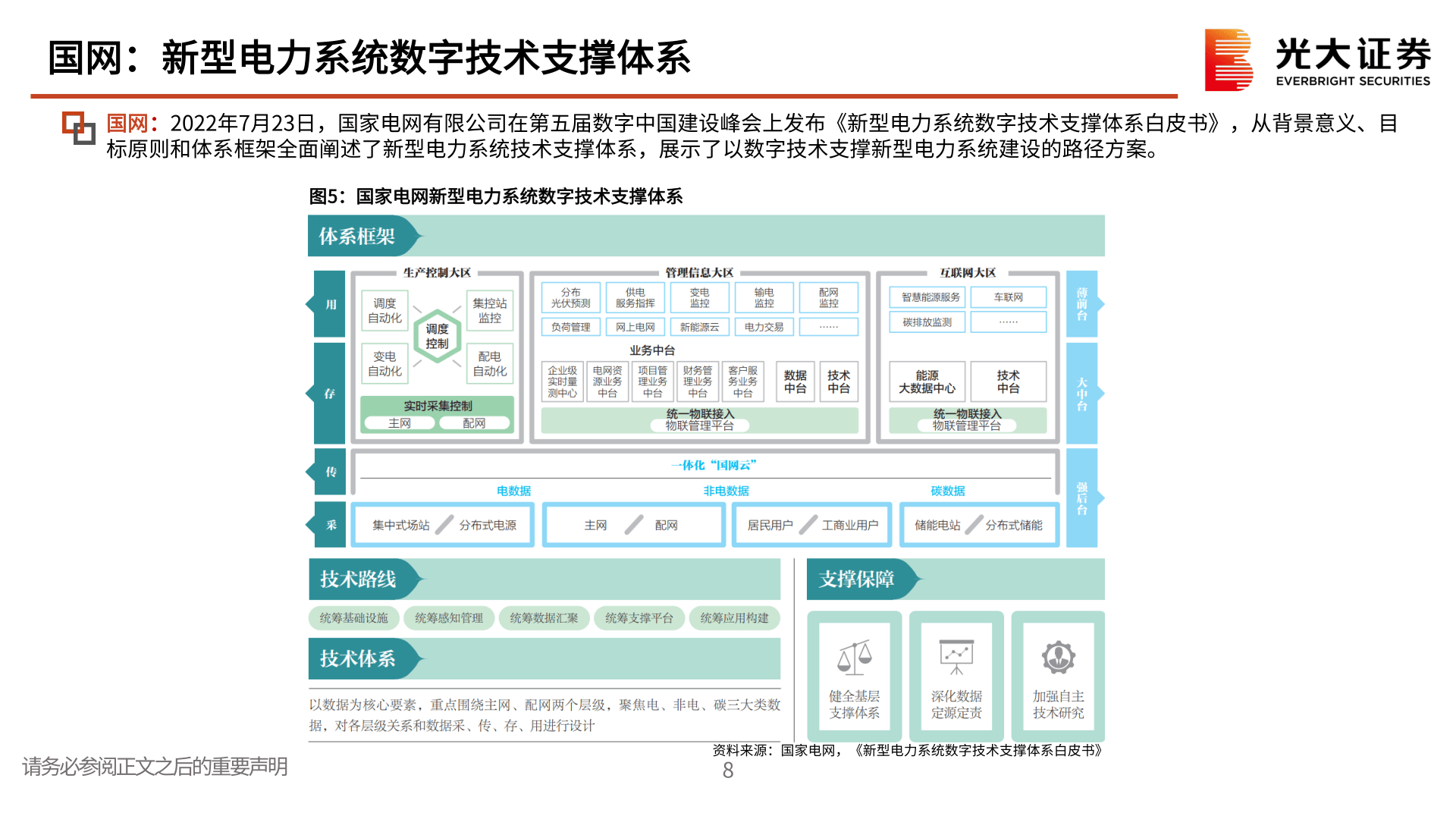Click the 统筹支撑平台 pill

click(639, 618)
